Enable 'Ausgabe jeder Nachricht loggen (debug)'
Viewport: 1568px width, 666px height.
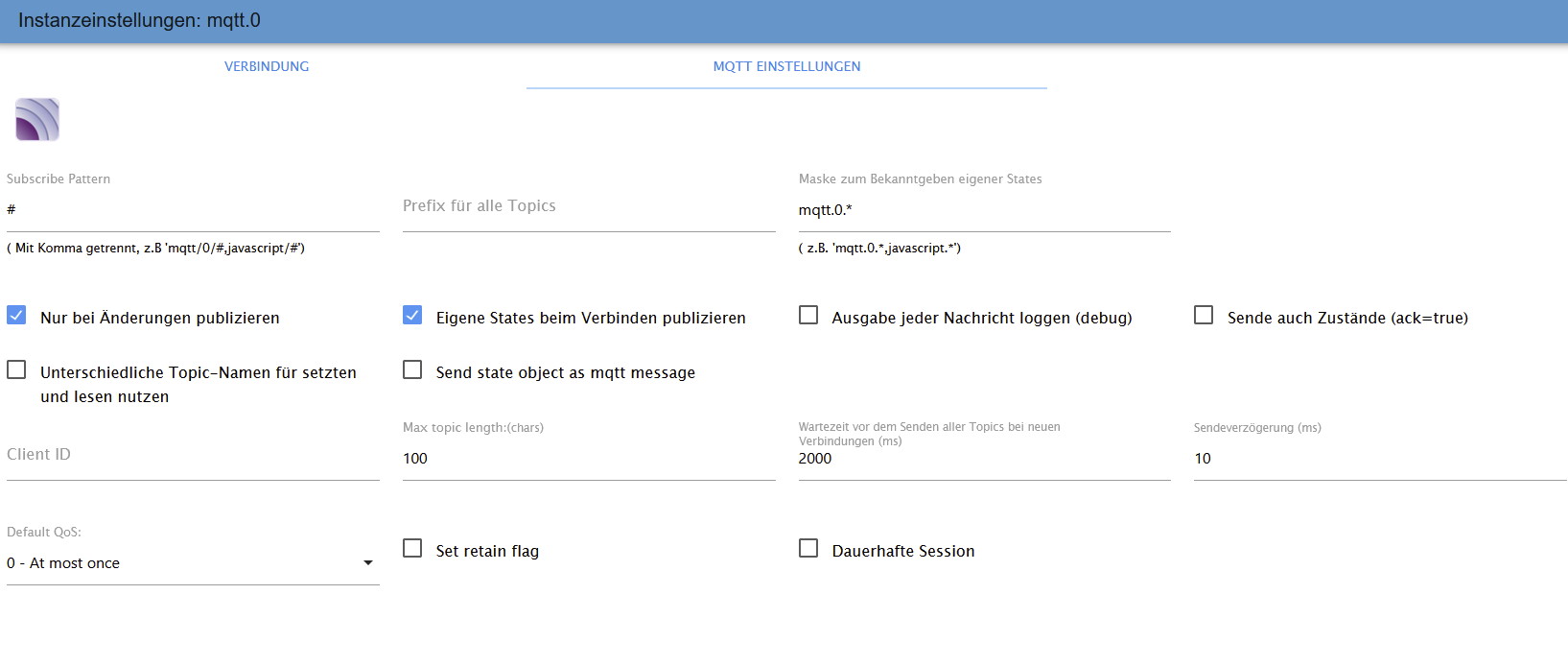coord(808,315)
